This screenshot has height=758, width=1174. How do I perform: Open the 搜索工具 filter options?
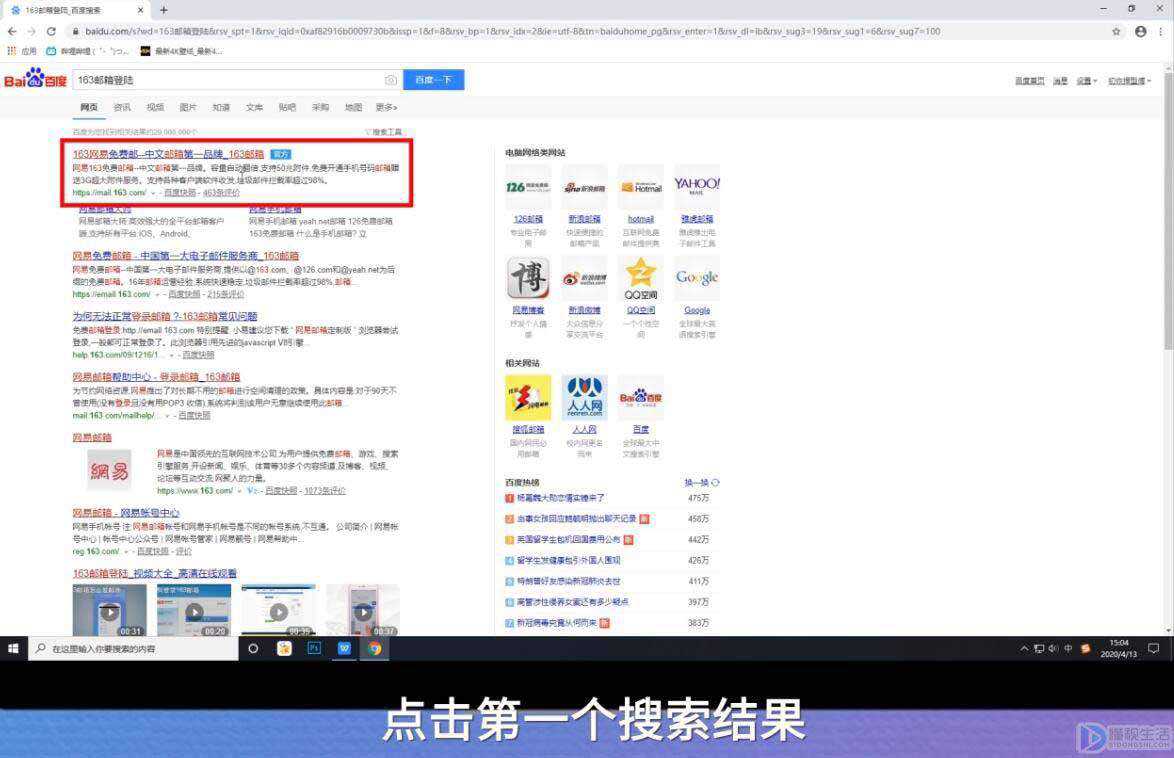[x=384, y=132]
